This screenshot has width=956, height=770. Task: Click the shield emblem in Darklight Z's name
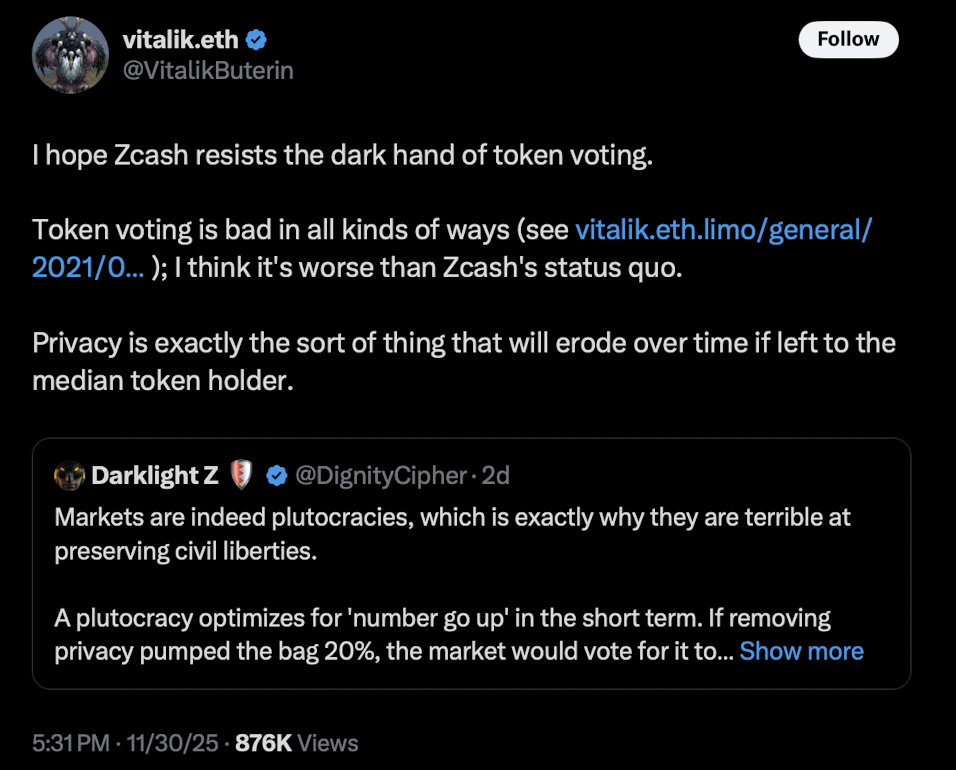point(241,476)
